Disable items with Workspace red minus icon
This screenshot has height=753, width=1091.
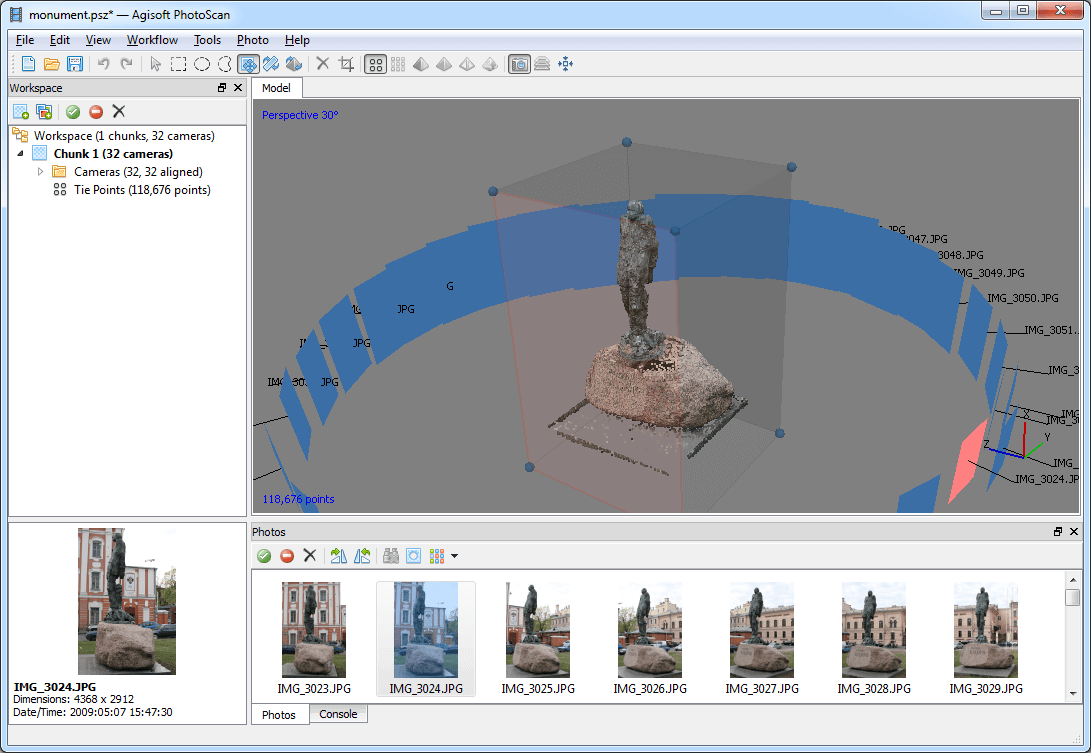click(96, 111)
